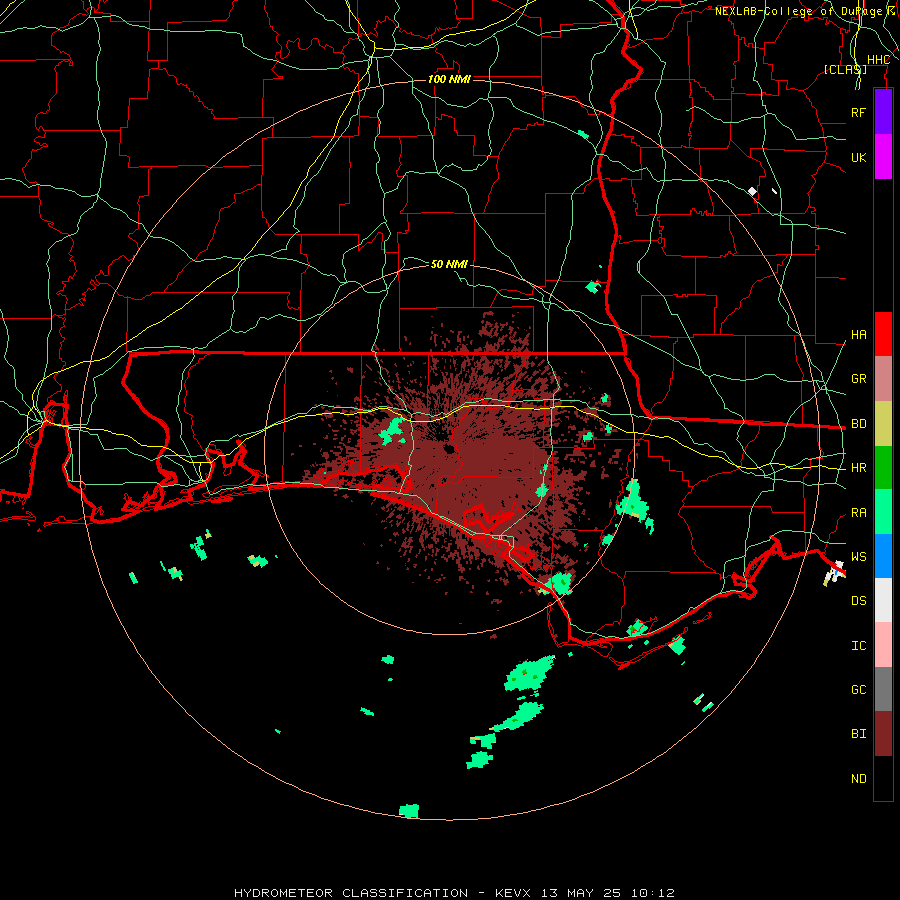Click the IC legend label

(x=858, y=646)
